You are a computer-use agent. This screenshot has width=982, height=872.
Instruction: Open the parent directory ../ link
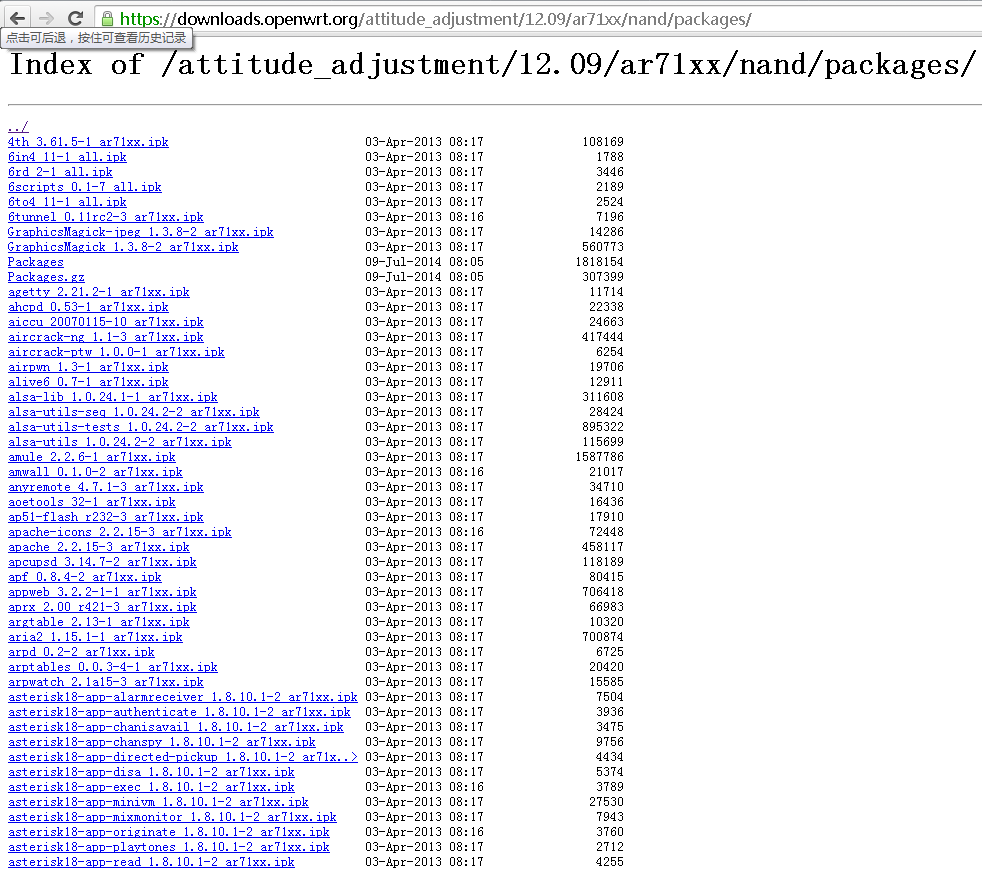tap(18, 127)
